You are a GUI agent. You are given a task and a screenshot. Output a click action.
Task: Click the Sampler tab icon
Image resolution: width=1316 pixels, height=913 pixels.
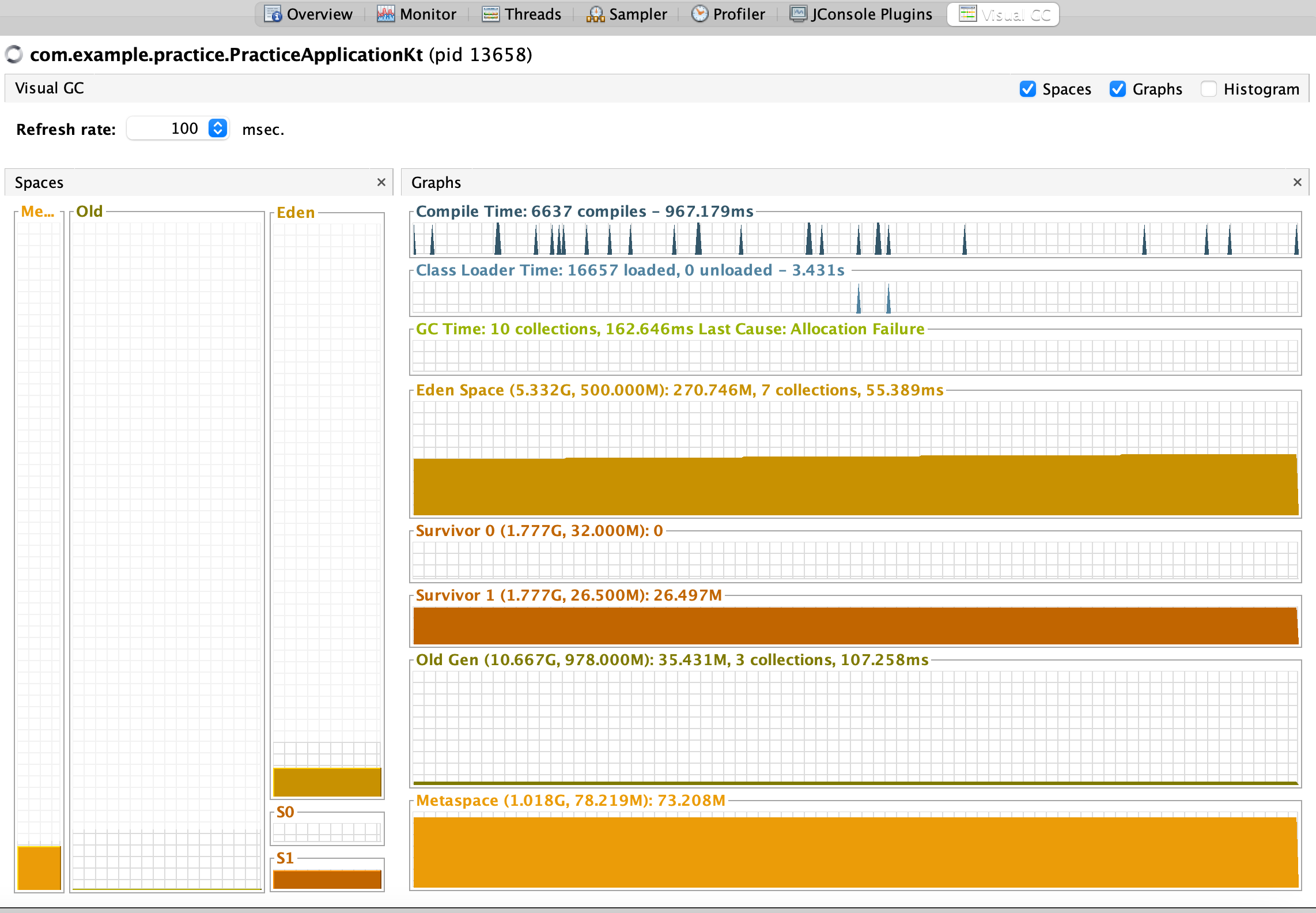pyautogui.click(x=595, y=14)
